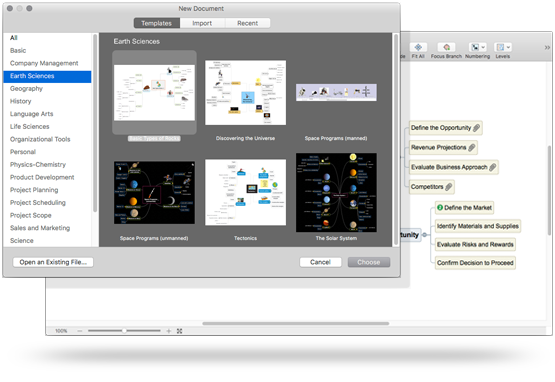This screenshot has height=382, width=555.
Task: Collapse the Opportunity branch toggle circle
Action: pyautogui.click(x=425, y=235)
